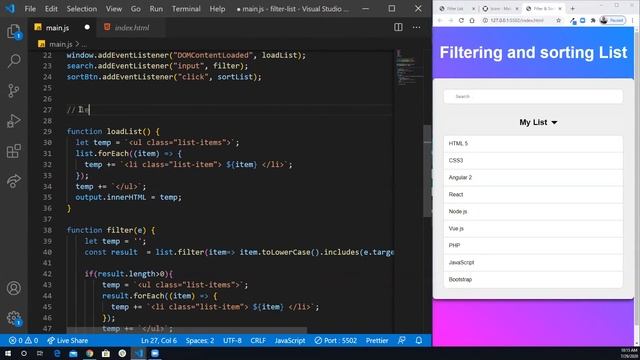Open the Extensions view
The width and height of the screenshot is (640, 360).
(x=13, y=151)
